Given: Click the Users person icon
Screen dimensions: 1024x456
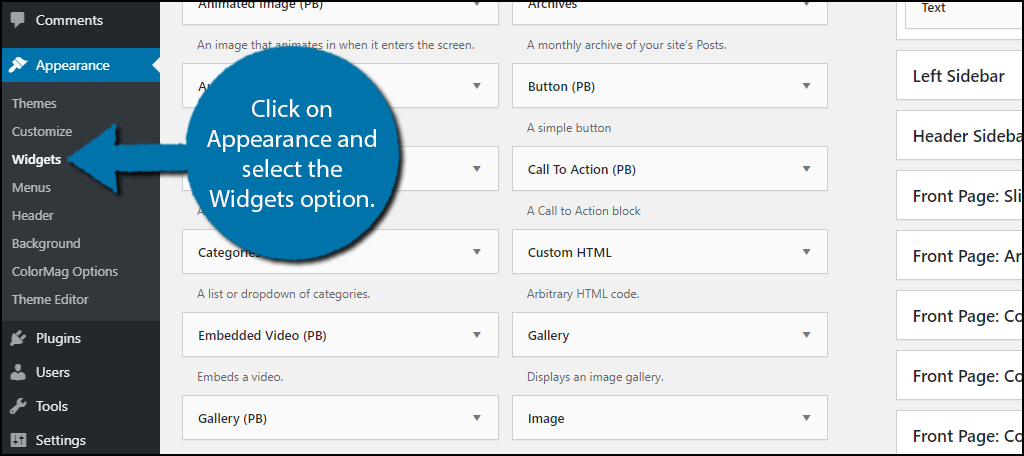Looking at the screenshot, I should pyautogui.click(x=18, y=372).
